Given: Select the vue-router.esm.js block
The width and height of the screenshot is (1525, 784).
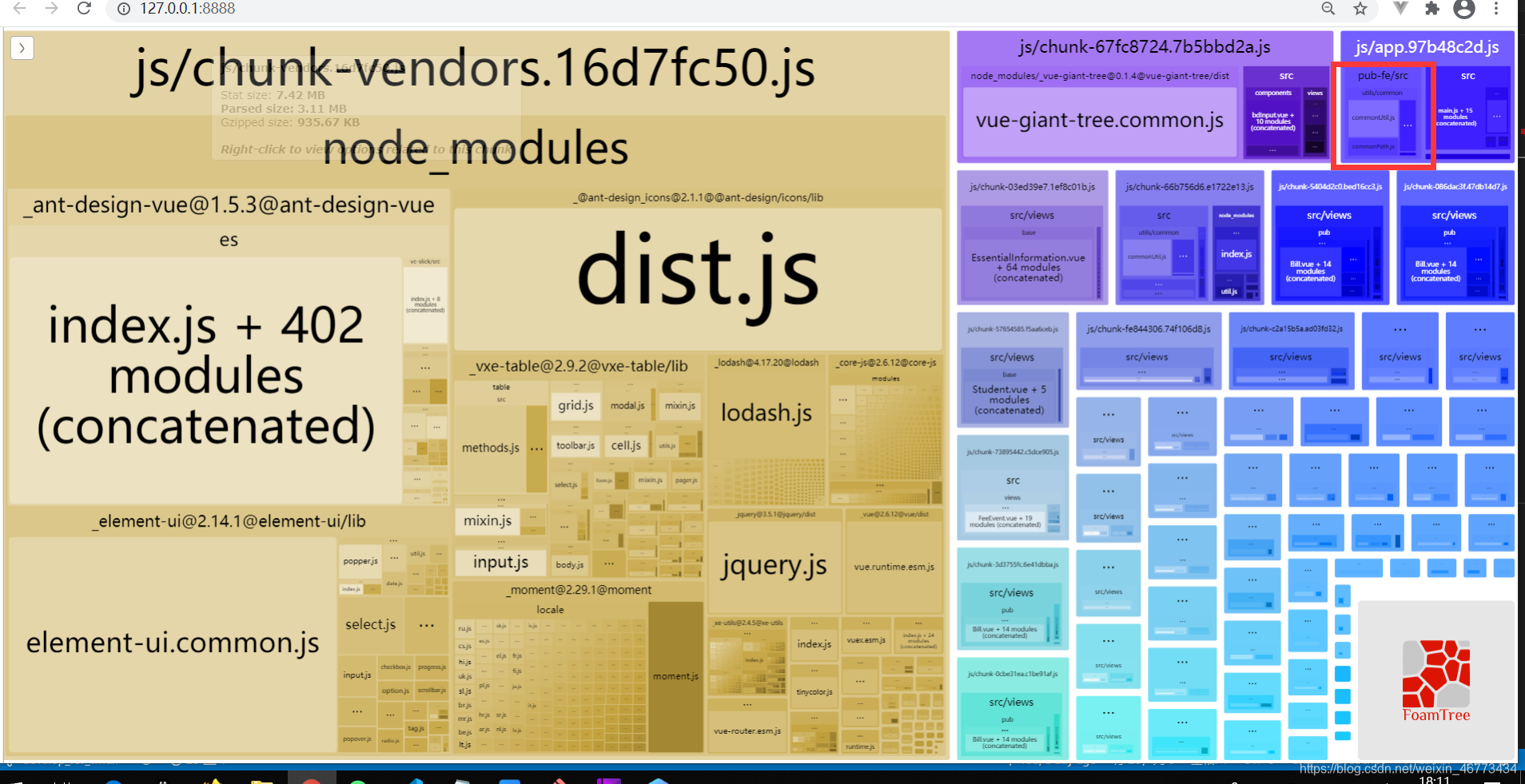Looking at the screenshot, I should (747, 730).
